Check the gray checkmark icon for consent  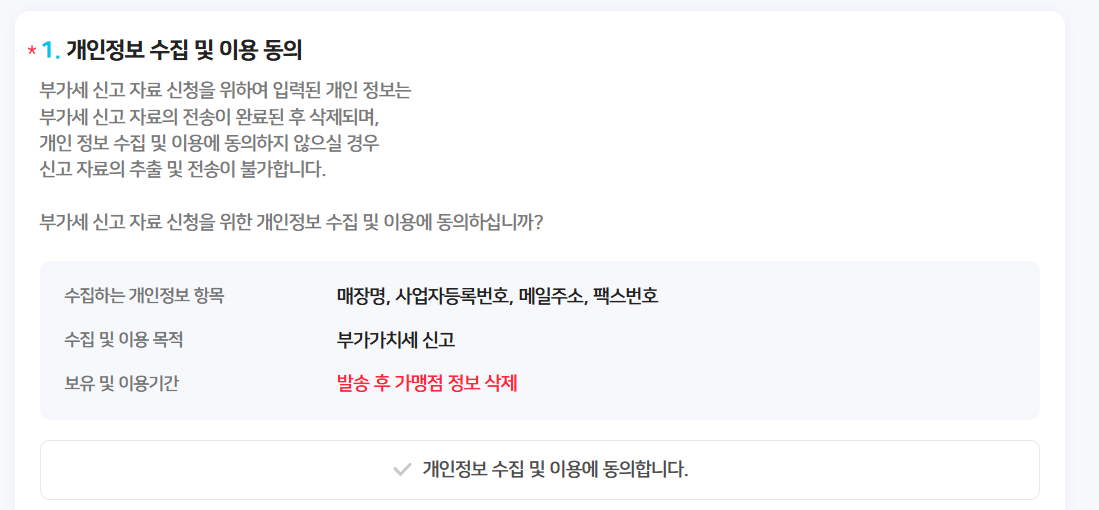pos(402,469)
